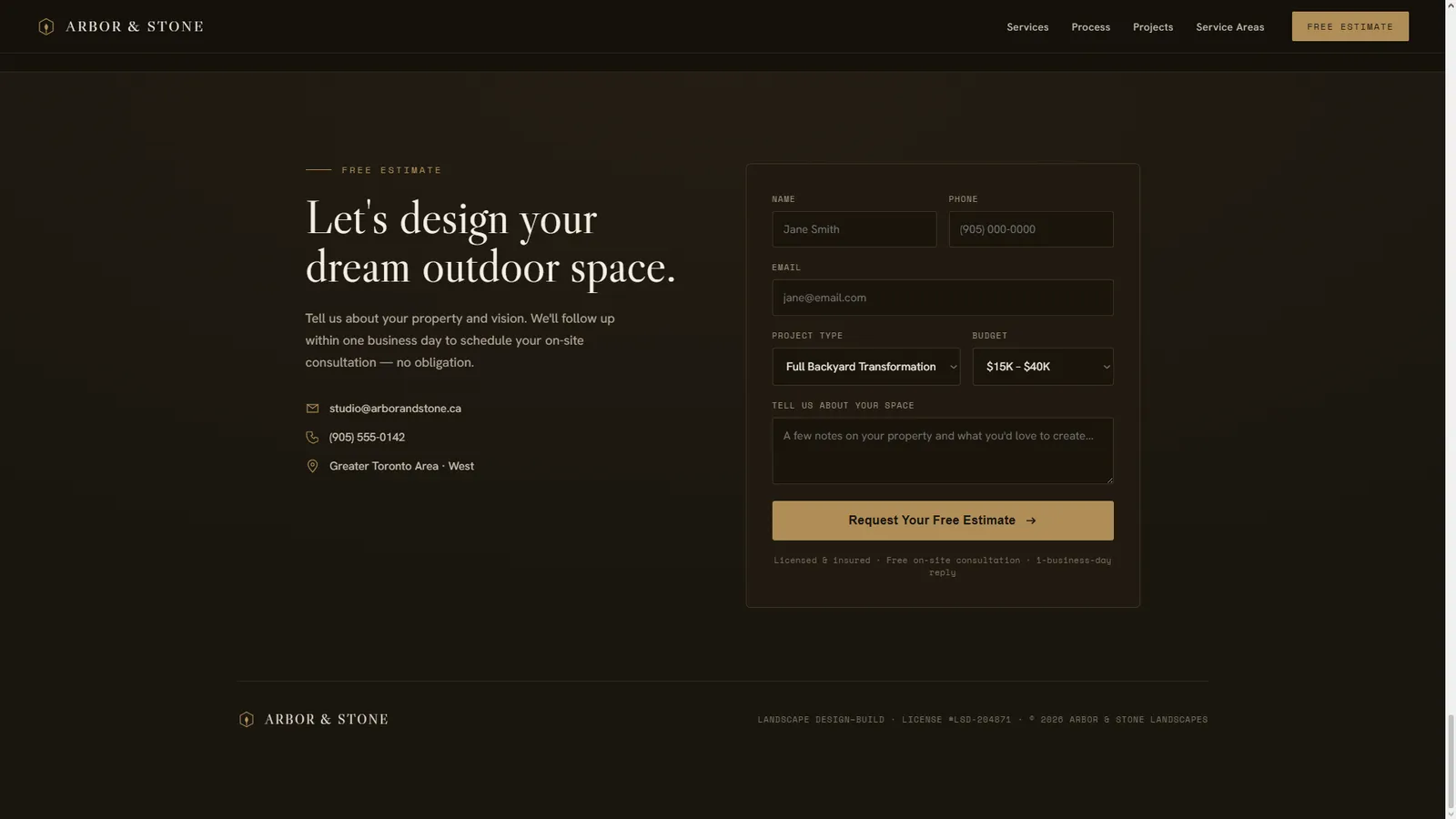Open the Projects nav item
The image size is (1456, 819).
pos(1153,27)
